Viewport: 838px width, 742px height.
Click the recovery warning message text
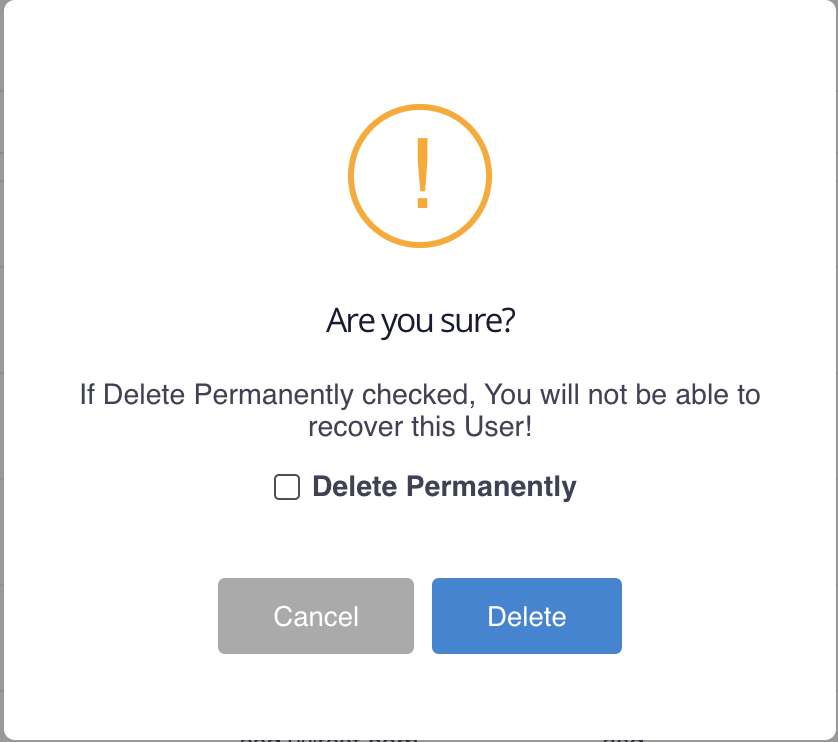coord(420,410)
